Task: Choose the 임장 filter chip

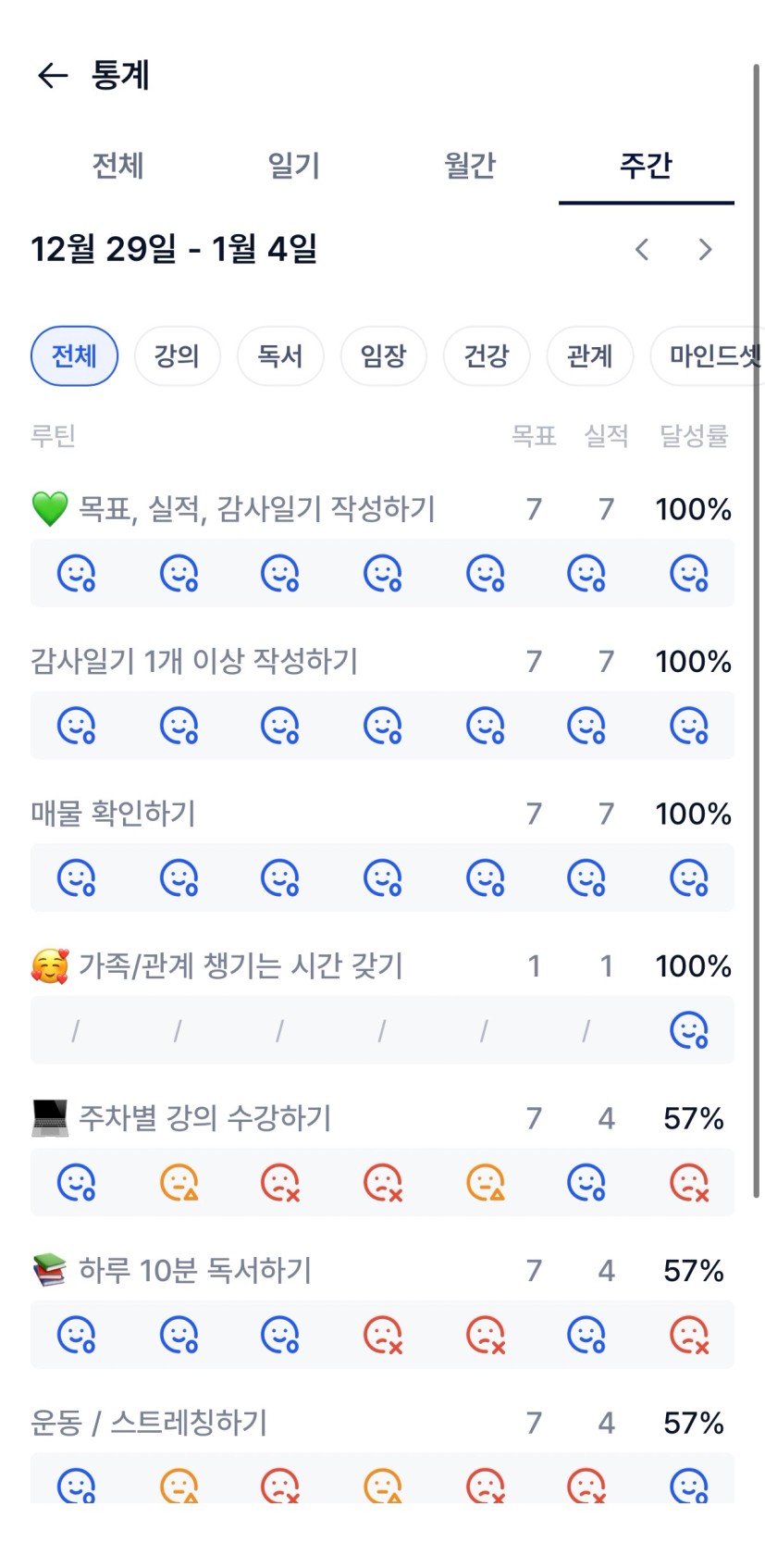Action: (x=383, y=355)
